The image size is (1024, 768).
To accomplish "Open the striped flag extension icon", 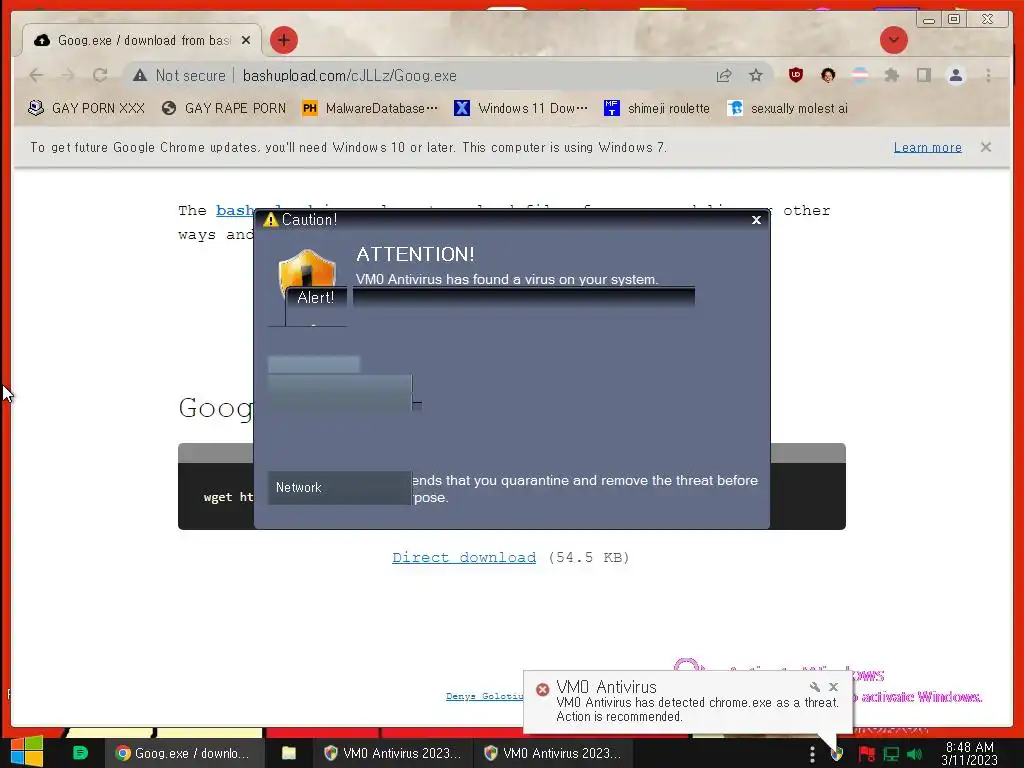I will click(860, 75).
